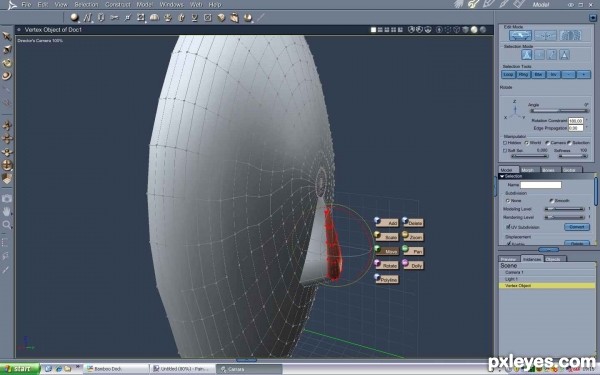Toggle the Hidden manipulator checkbox
Viewport: 600px width, 375px height.
pos(505,143)
